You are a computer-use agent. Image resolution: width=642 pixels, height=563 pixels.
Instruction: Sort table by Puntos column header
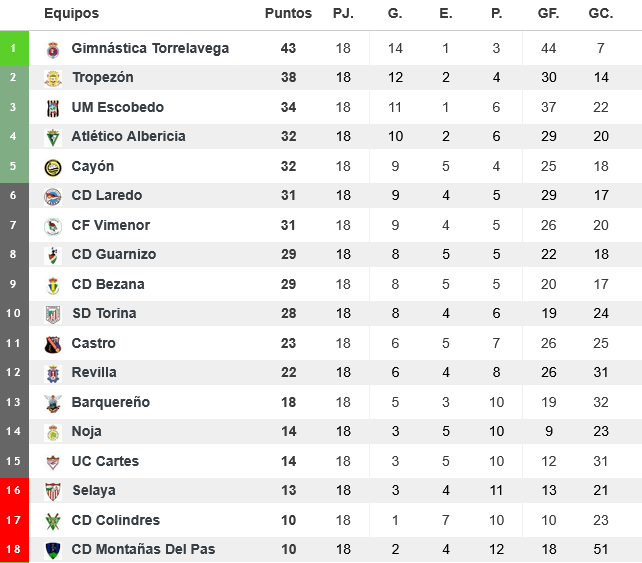coord(288,14)
